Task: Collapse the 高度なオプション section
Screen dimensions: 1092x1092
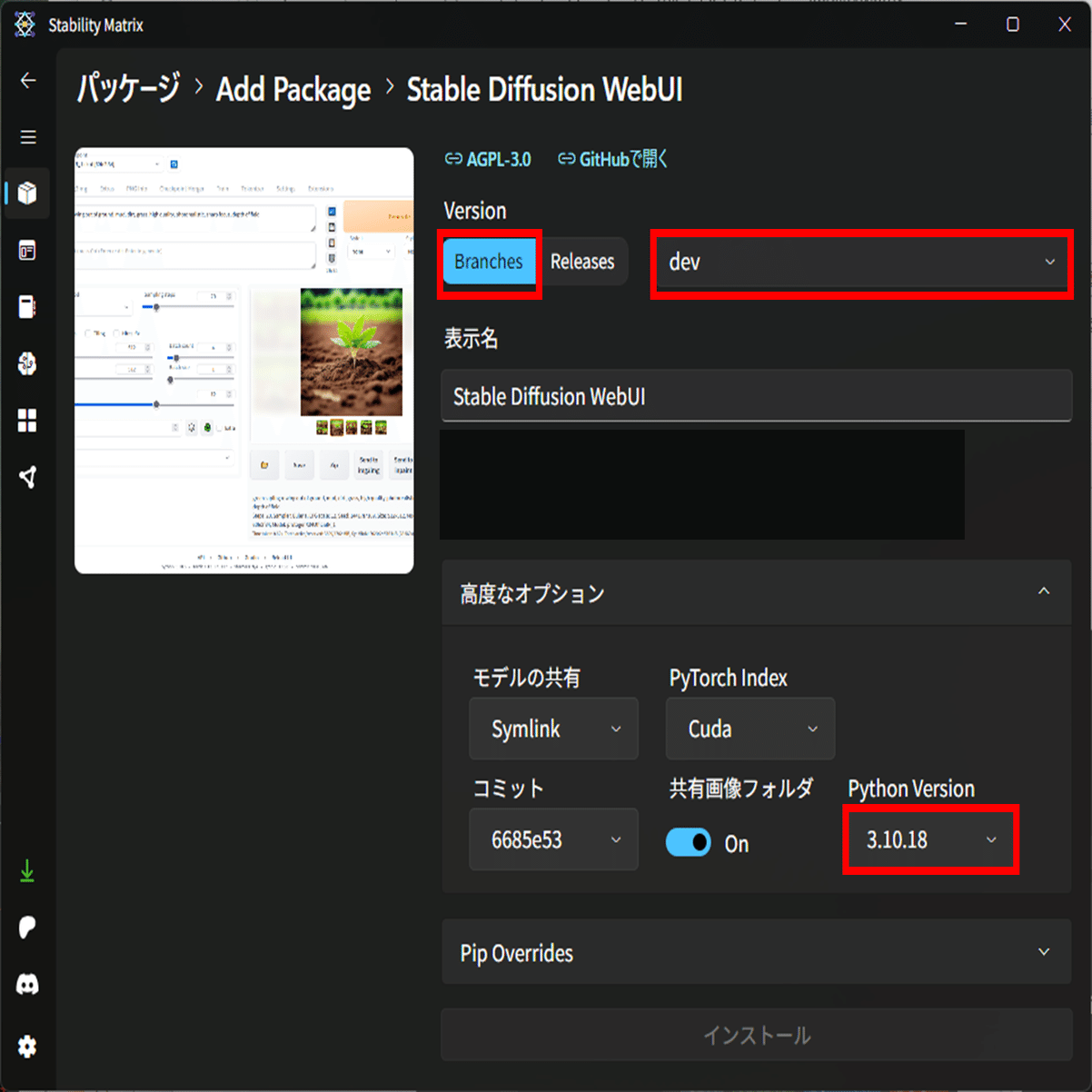Action: click(756, 592)
